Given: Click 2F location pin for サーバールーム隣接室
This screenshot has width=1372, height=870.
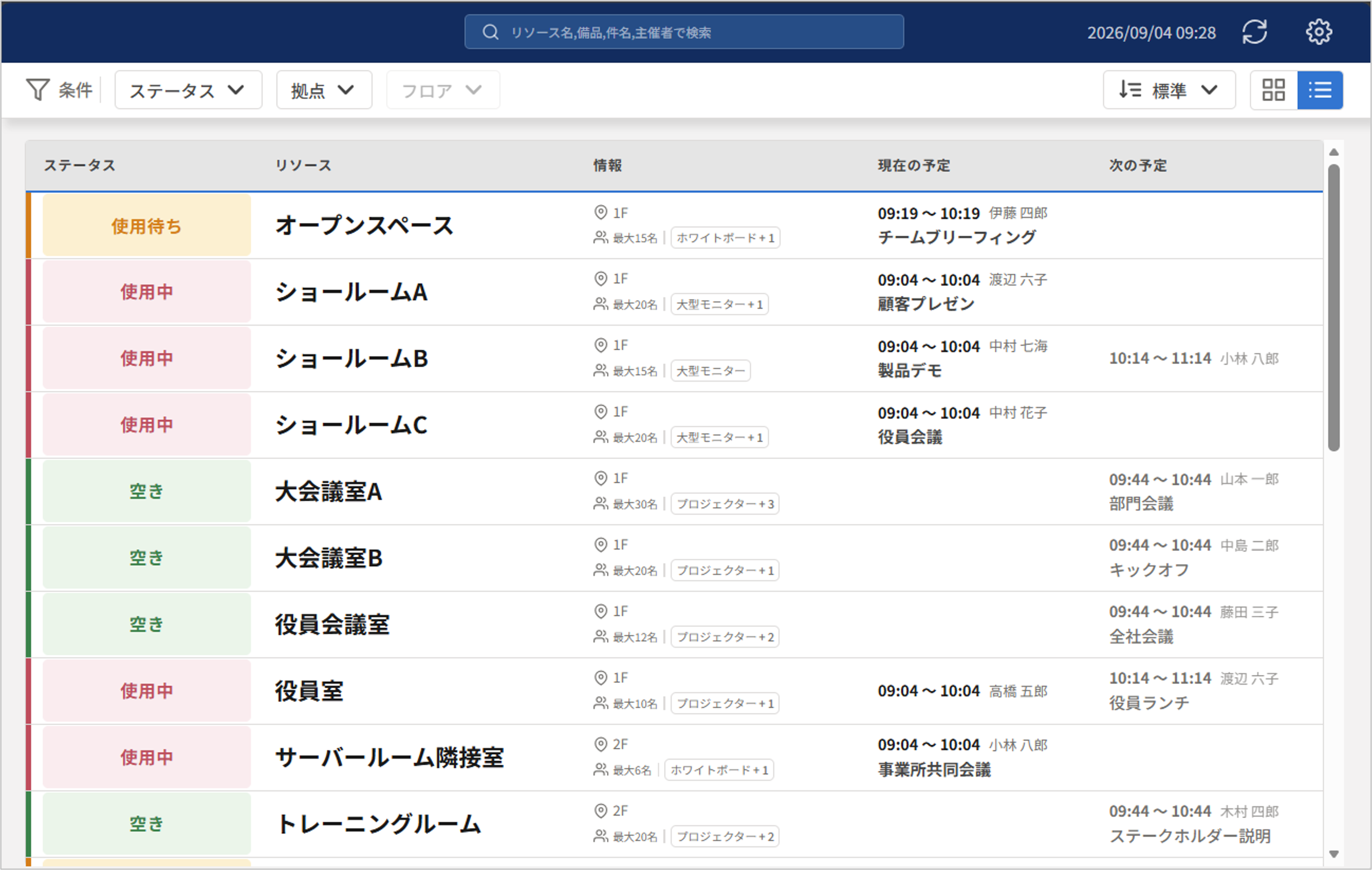Looking at the screenshot, I should coord(601,744).
